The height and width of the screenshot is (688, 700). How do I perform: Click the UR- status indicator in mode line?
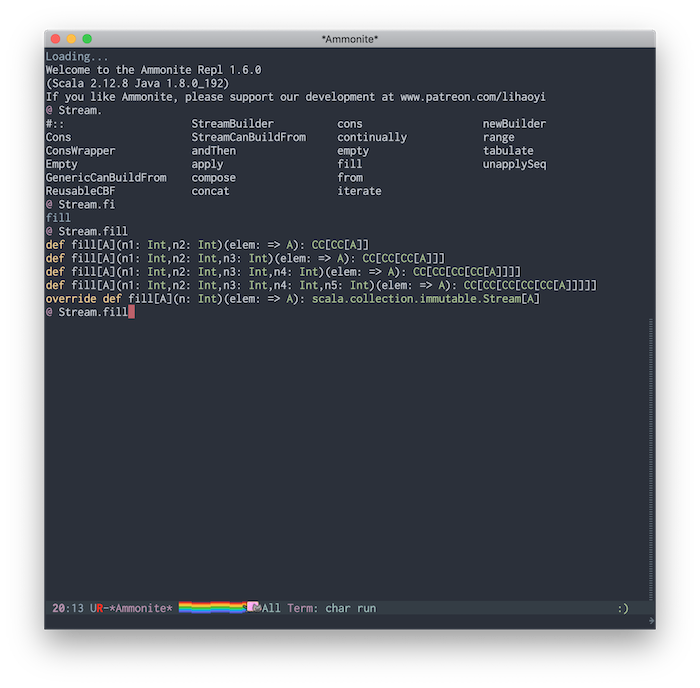(100, 608)
